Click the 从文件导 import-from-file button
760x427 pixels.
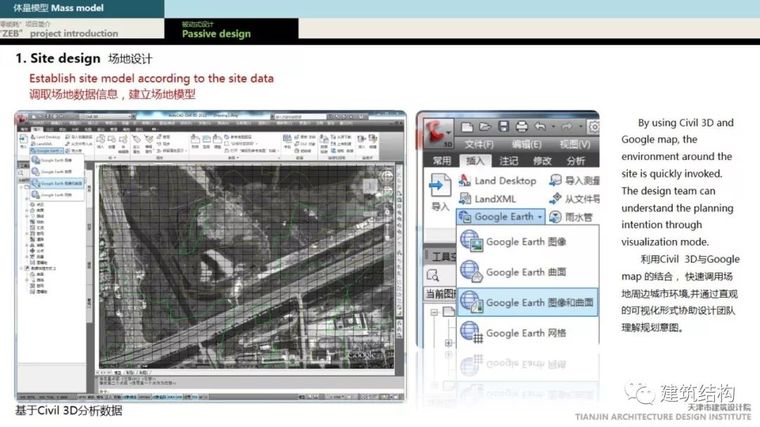pos(574,199)
